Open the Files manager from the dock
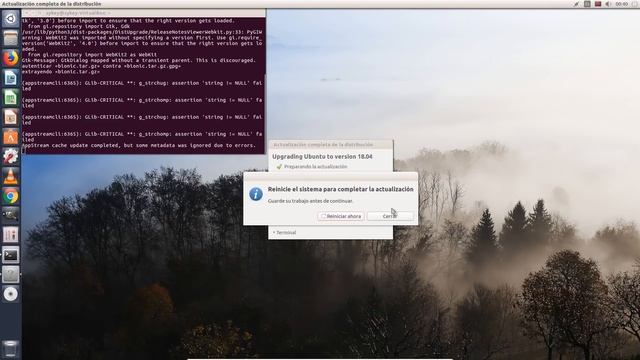Image resolution: width=640 pixels, height=360 pixels. coord(11,38)
